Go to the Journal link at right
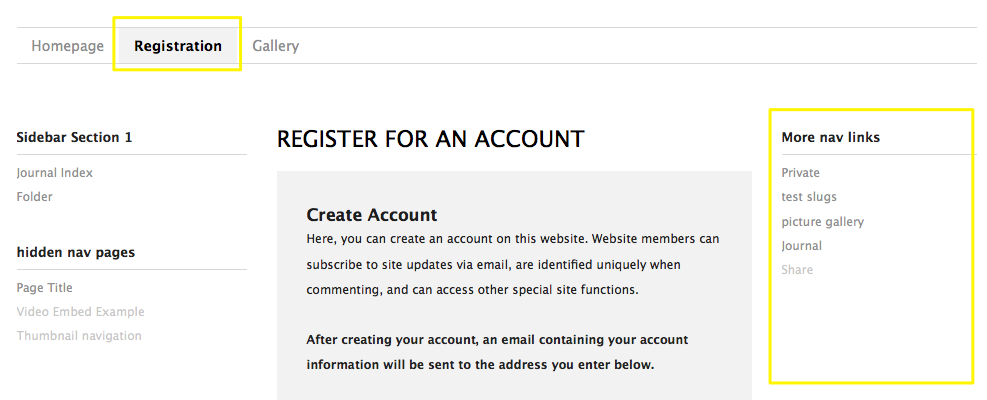The width and height of the screenshot is (987, 400). coord(802,246)
